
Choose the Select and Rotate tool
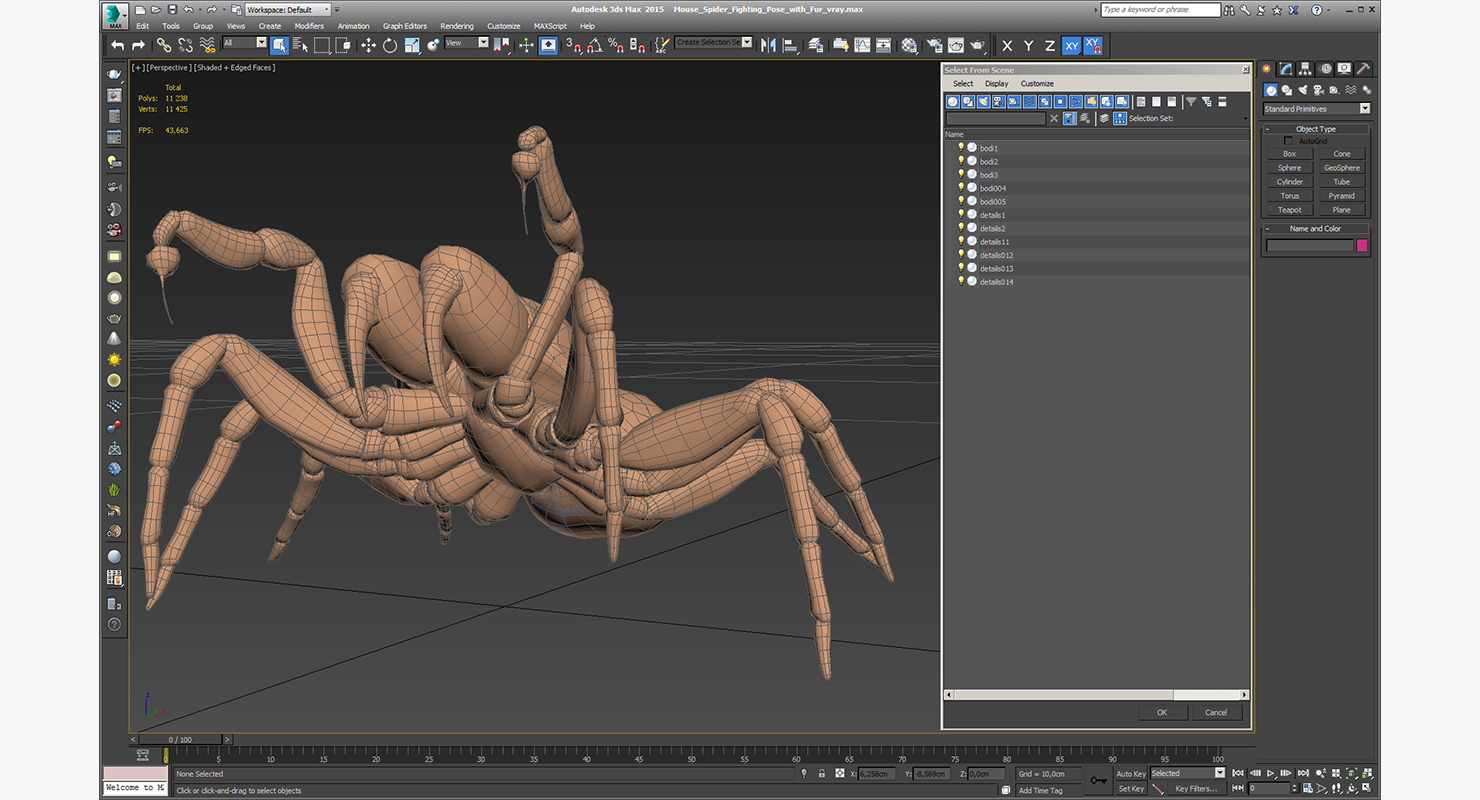pos(390,45)
